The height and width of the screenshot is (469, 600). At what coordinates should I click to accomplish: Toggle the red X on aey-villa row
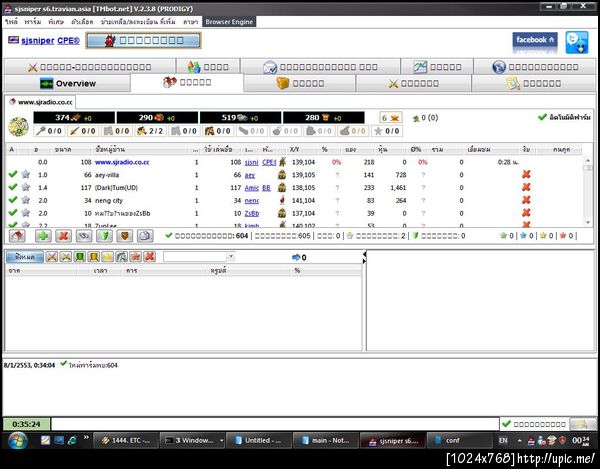click(527, 174)
